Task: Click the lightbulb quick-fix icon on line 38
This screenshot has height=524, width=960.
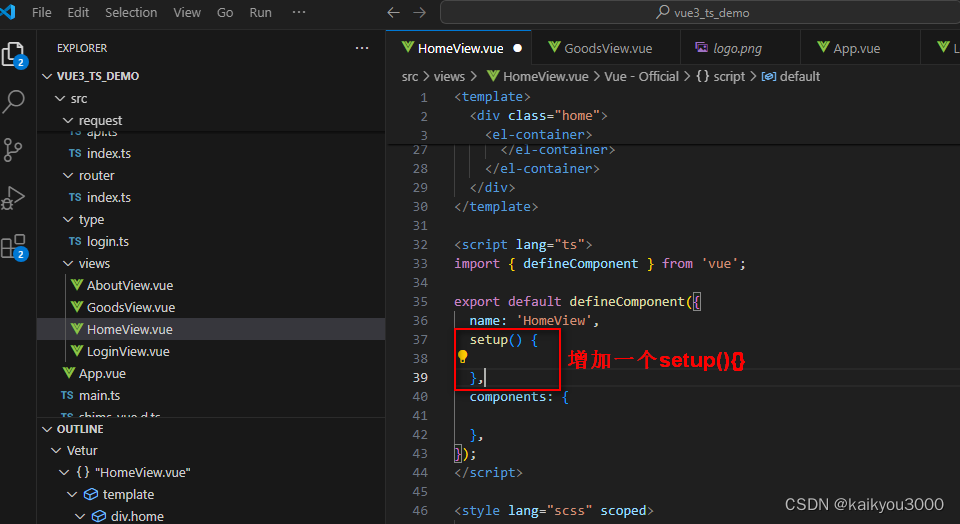Action: pyautogui.click(x=463, y=356)
